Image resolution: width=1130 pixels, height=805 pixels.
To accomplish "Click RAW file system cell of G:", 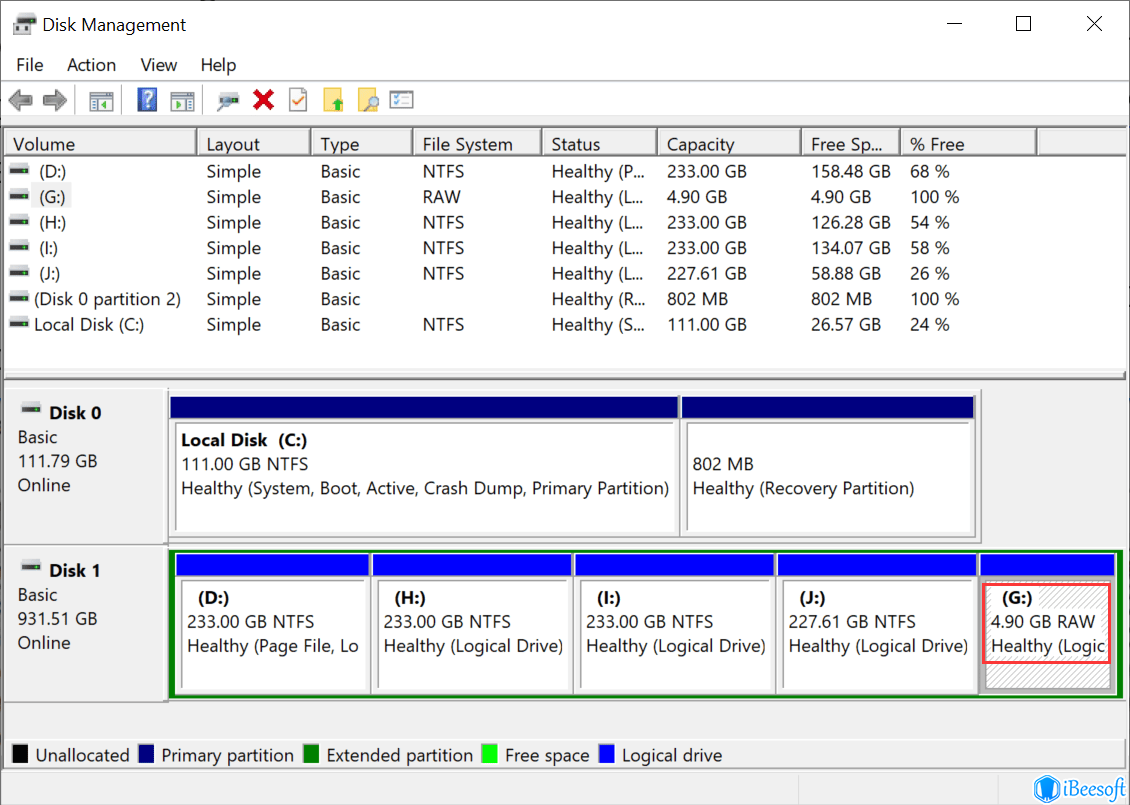I will pos(441,197).
